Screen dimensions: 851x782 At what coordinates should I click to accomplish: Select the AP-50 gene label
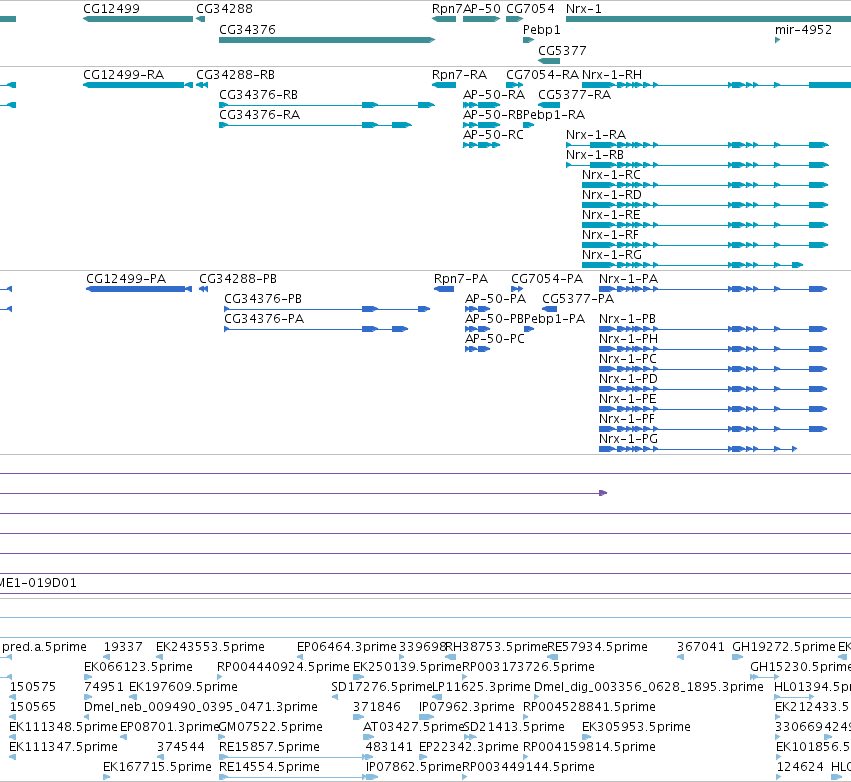(481, 9)
